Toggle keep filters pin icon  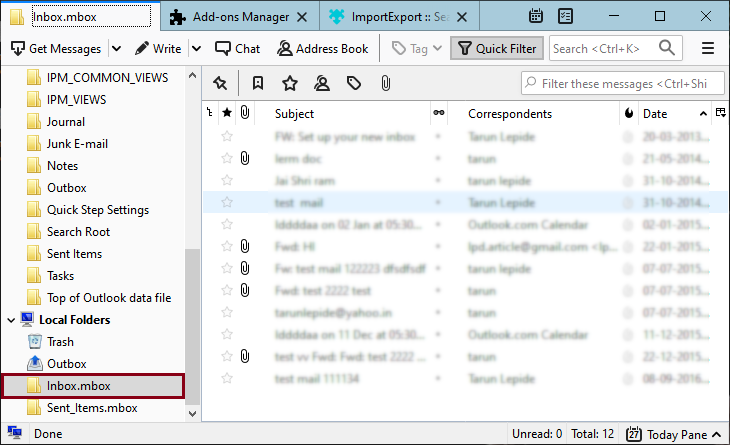[x=220, y=83]
